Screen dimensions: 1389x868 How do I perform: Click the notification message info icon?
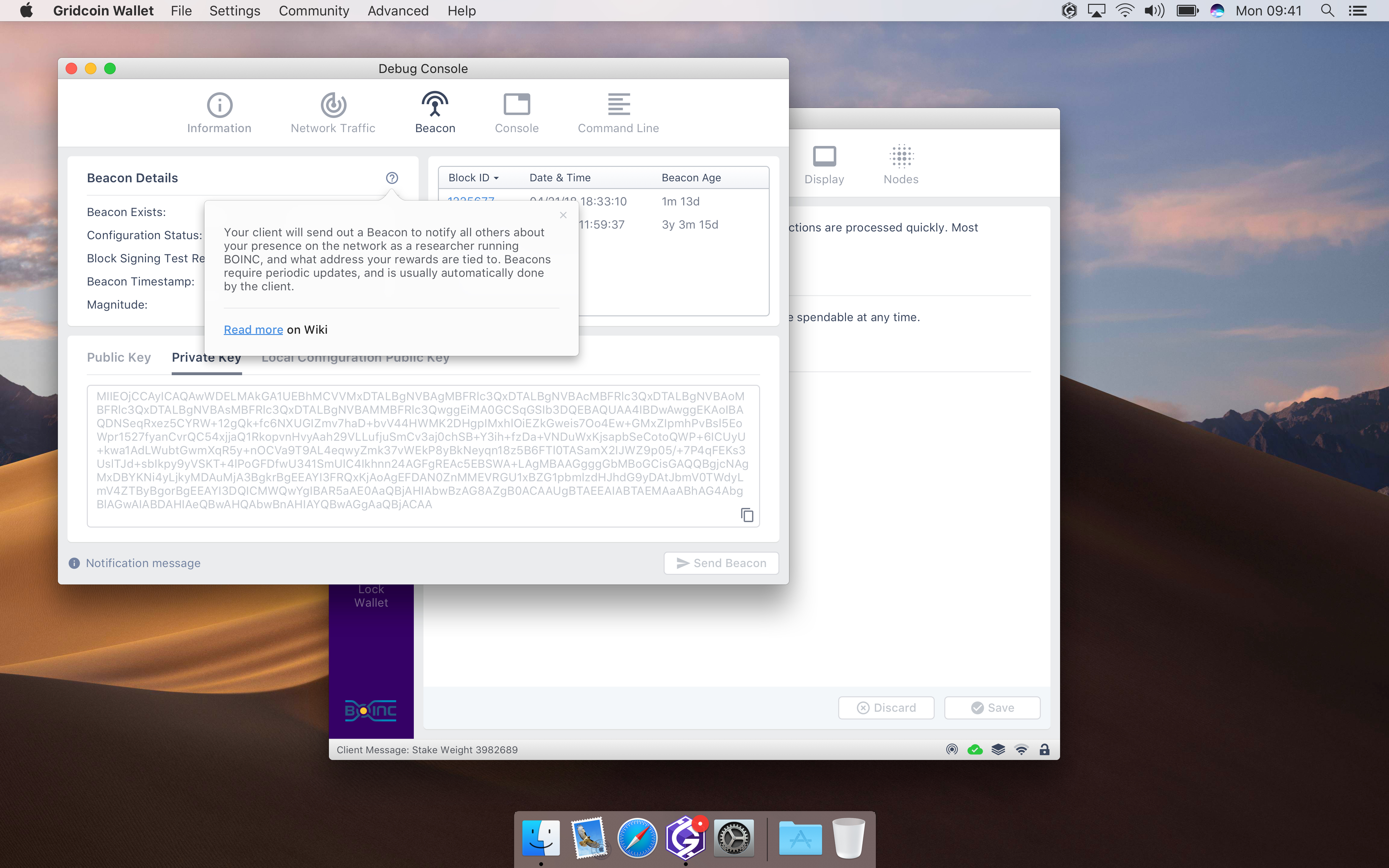pos(74,563)
